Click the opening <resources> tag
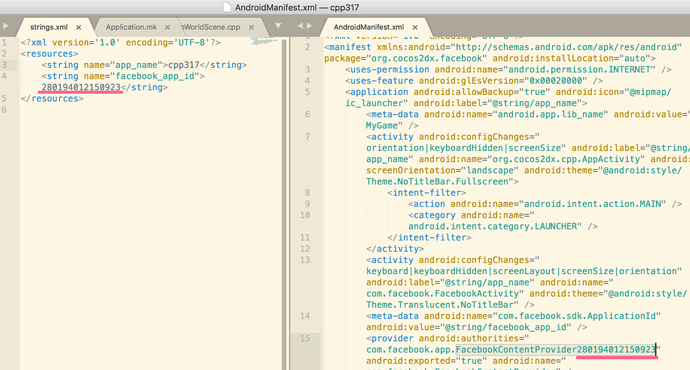 click(49, 54)
